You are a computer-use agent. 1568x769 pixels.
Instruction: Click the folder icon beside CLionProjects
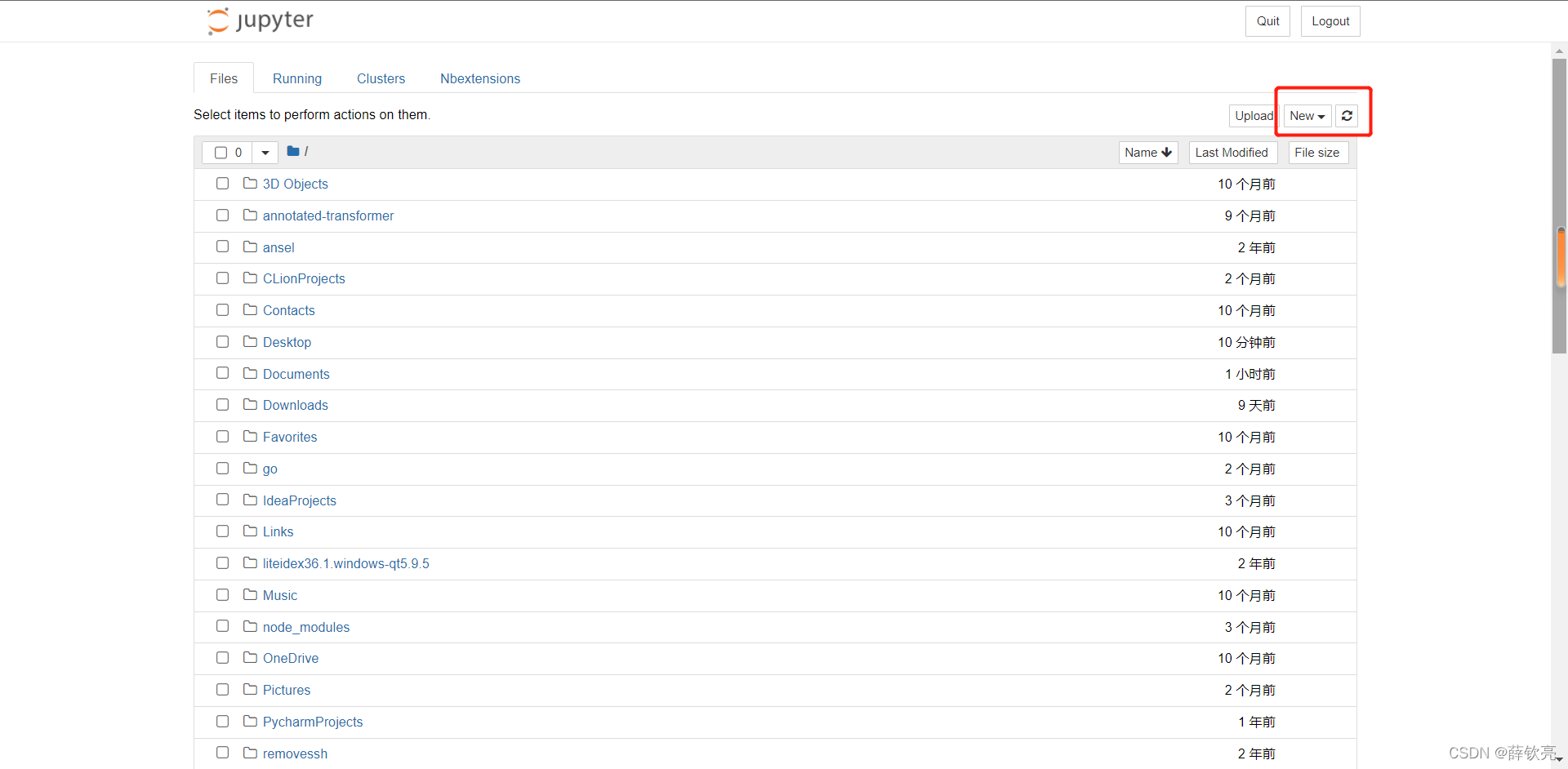click(251, 278)
